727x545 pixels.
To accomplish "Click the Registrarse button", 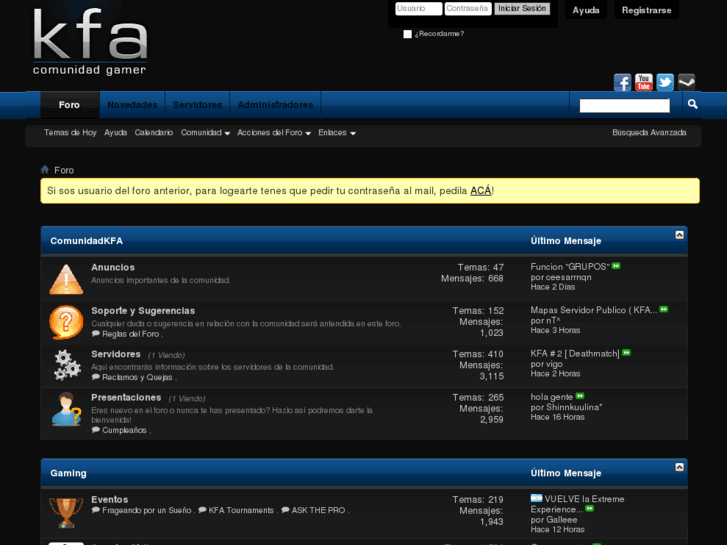I will [646, 10].
